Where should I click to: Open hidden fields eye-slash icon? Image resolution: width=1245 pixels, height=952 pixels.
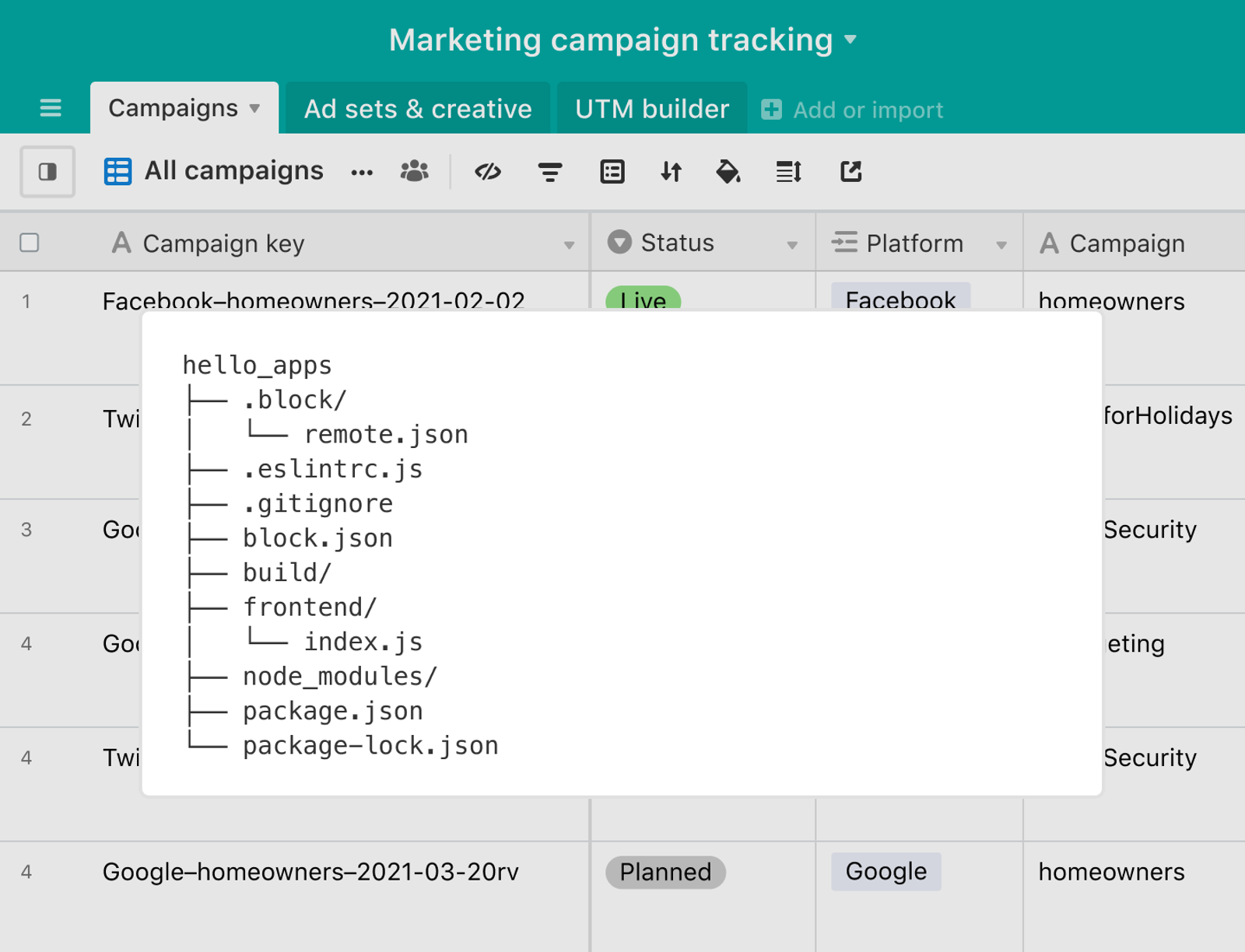point(488,171)
